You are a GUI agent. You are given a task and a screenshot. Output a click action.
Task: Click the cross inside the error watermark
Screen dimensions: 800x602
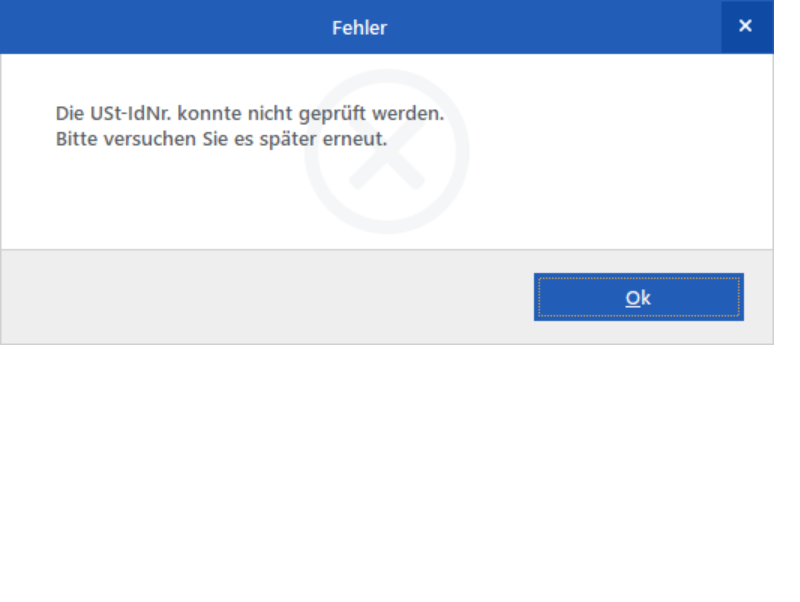click(x=387, y=153)
